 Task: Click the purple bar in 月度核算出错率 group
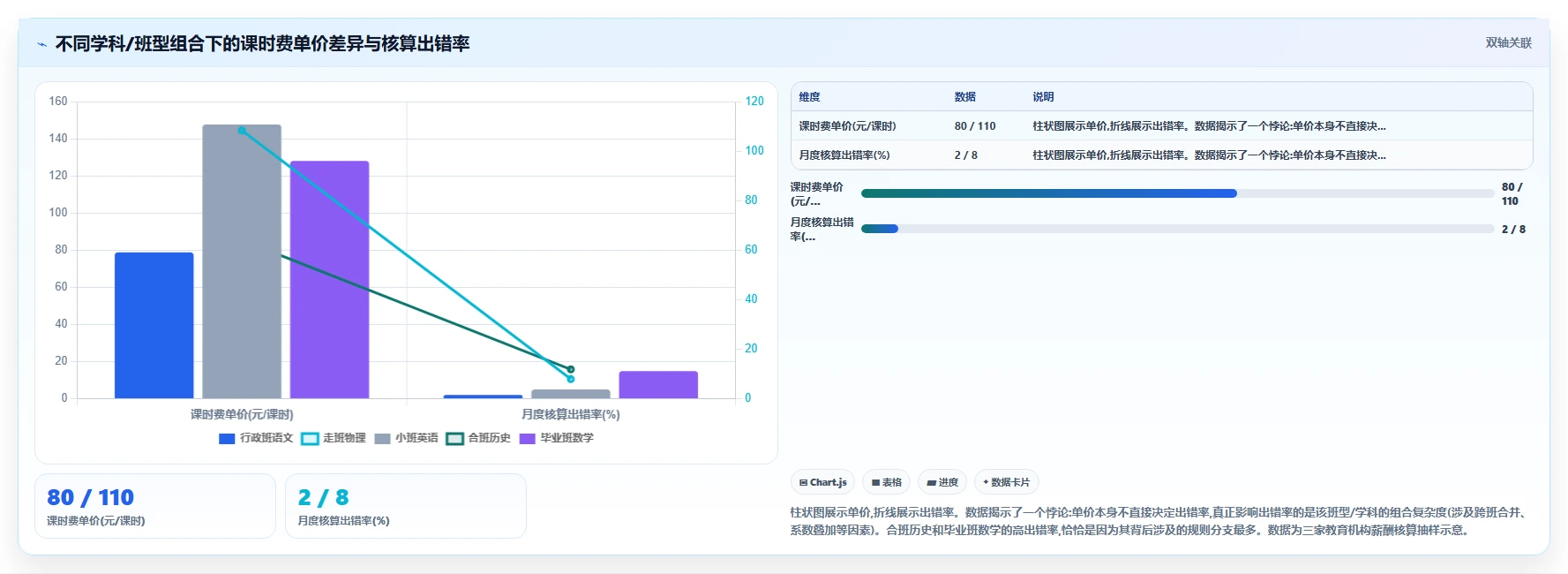click(658, 385)
